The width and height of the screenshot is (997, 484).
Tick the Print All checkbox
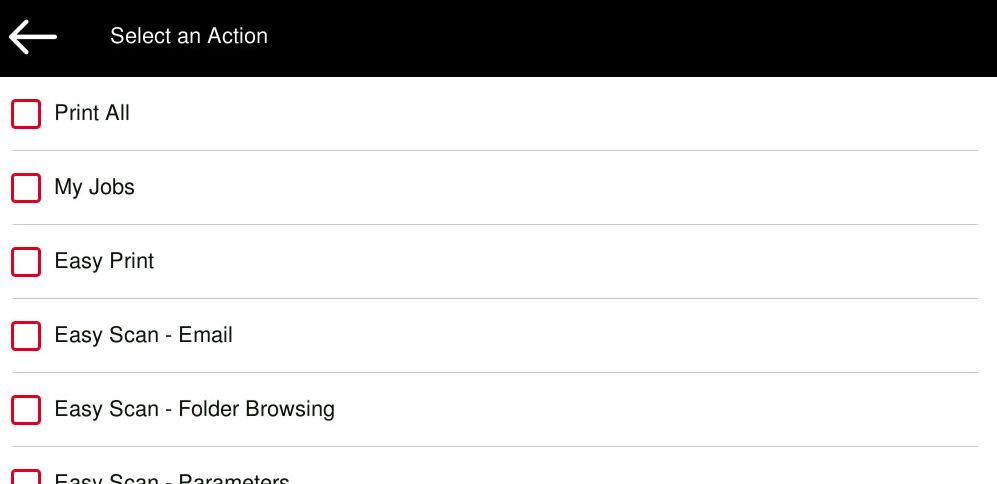pos(26,114)
